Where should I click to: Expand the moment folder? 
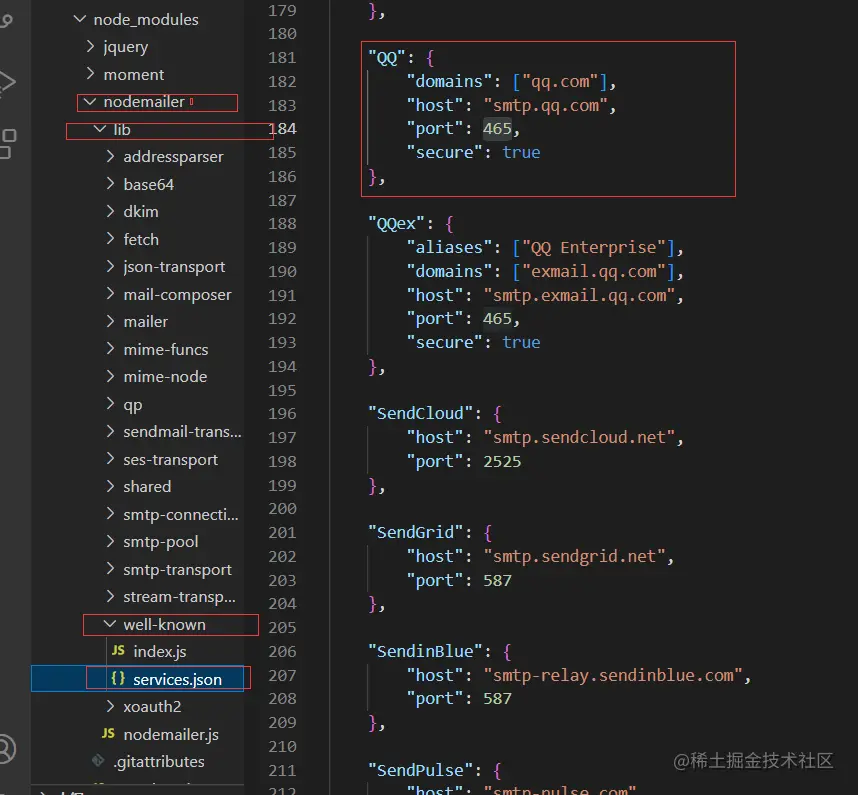tap(90, 73)
